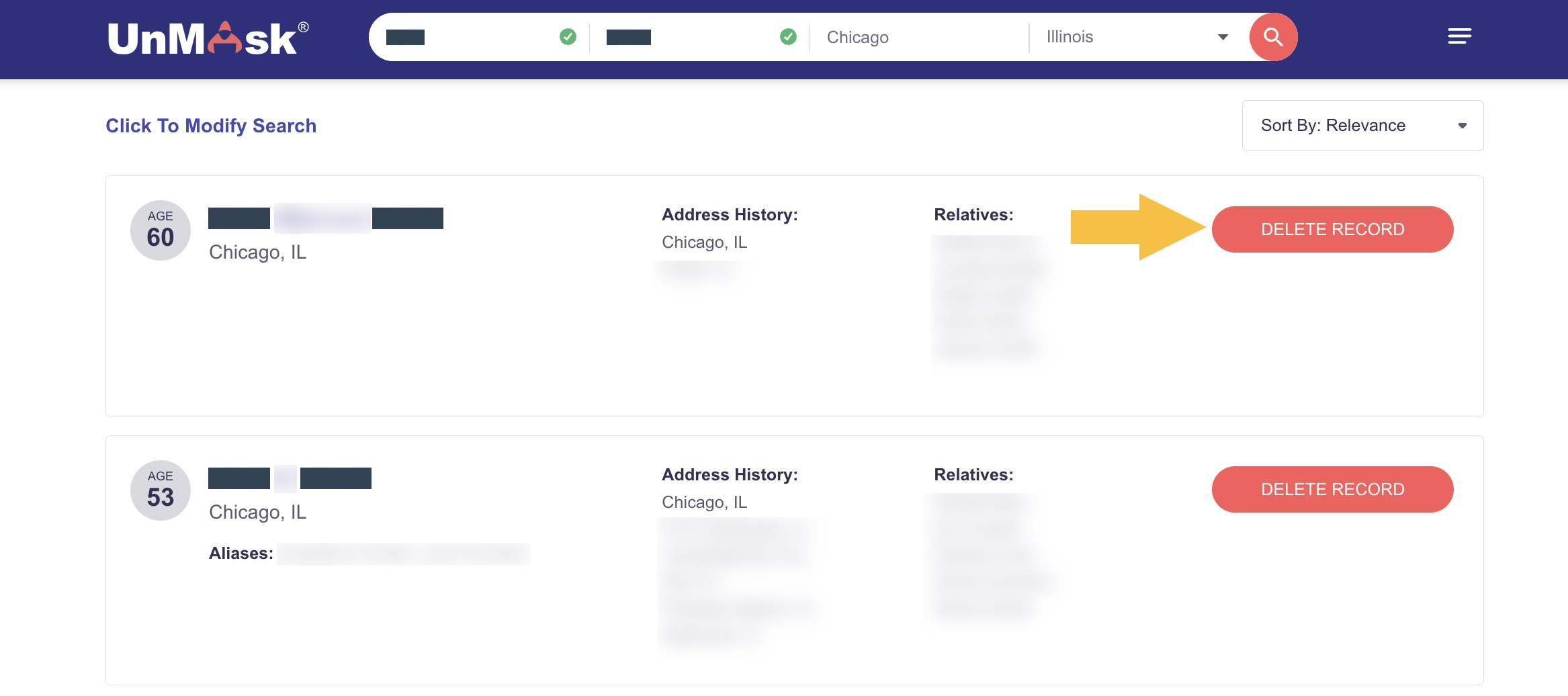This screenshot has width=1568, height=696.
Task: Click the Click To Modify Search link
Action: (x=211, y=126)
